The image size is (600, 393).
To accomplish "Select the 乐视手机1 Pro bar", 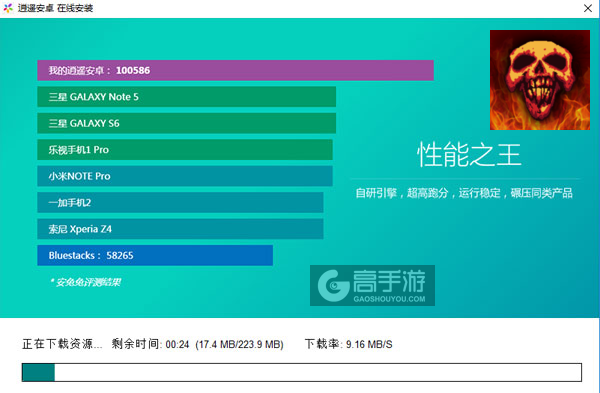I will coord(185,149).
